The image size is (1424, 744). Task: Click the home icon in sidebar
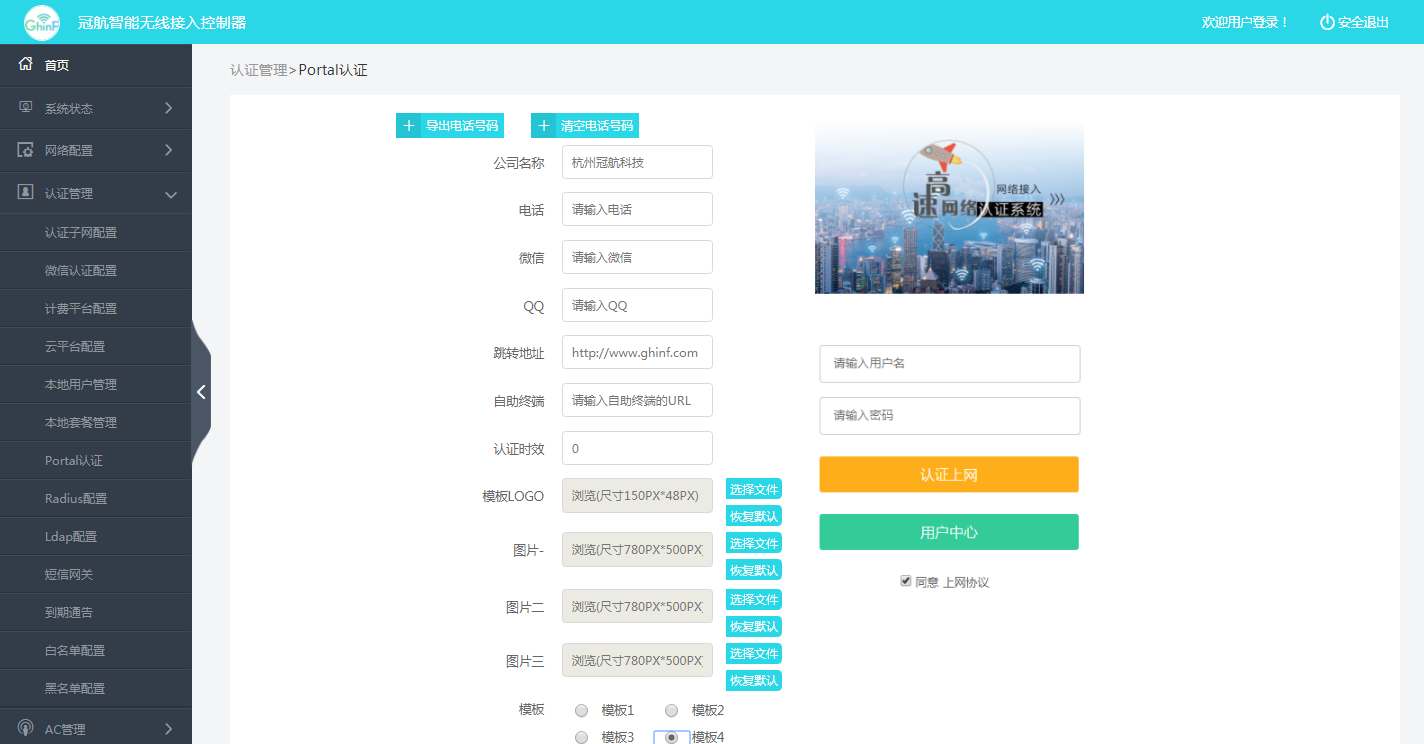(x=26, y=65)
